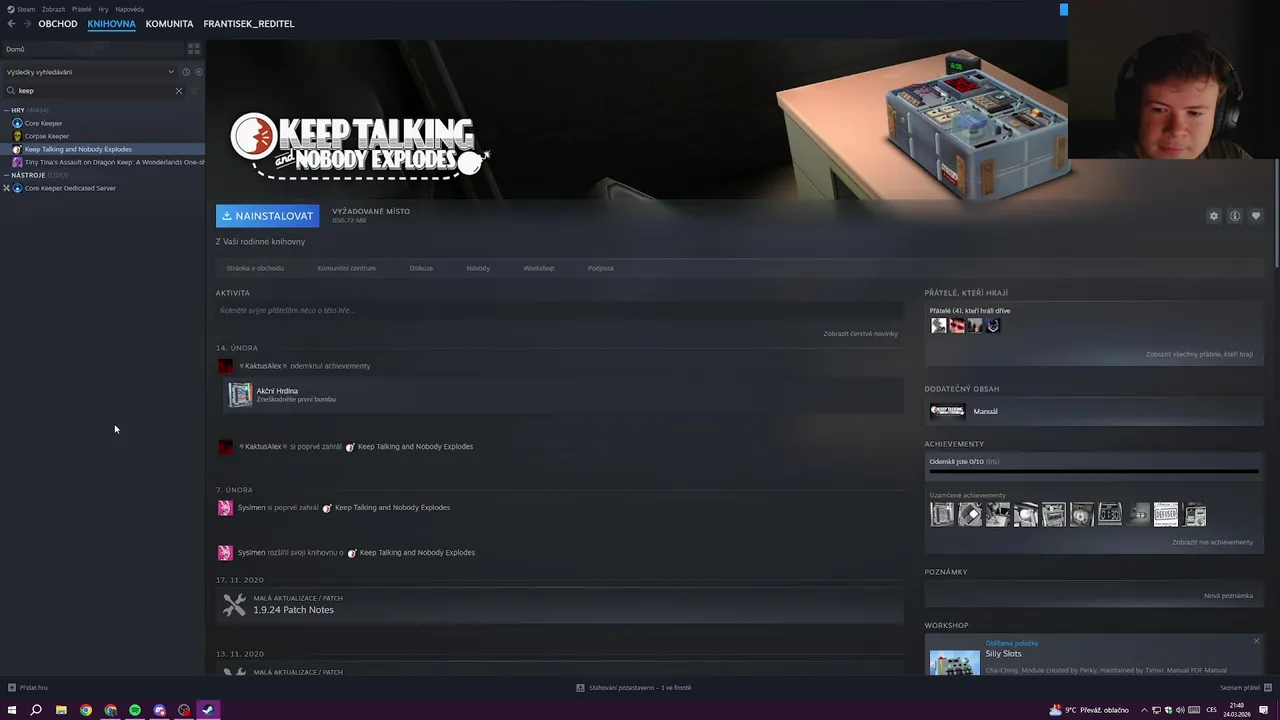
Task: Click Nová poznámka
Action: tap(1228, 596)
